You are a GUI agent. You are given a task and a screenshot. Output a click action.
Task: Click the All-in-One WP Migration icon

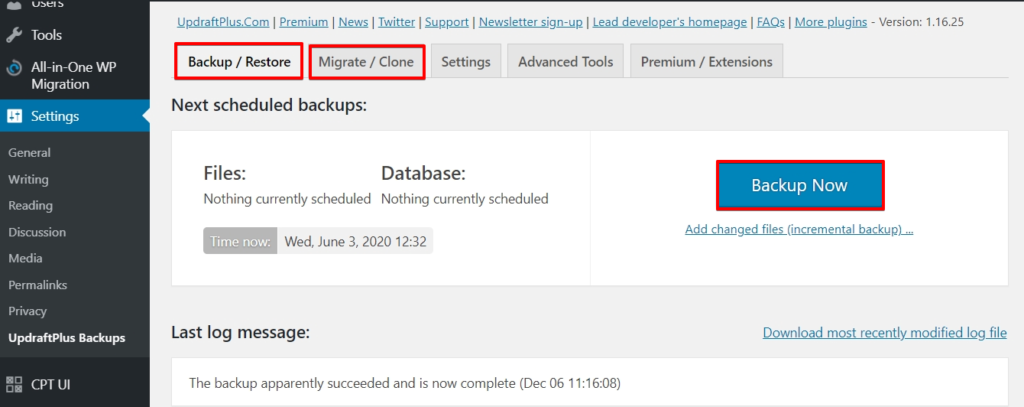14,68
